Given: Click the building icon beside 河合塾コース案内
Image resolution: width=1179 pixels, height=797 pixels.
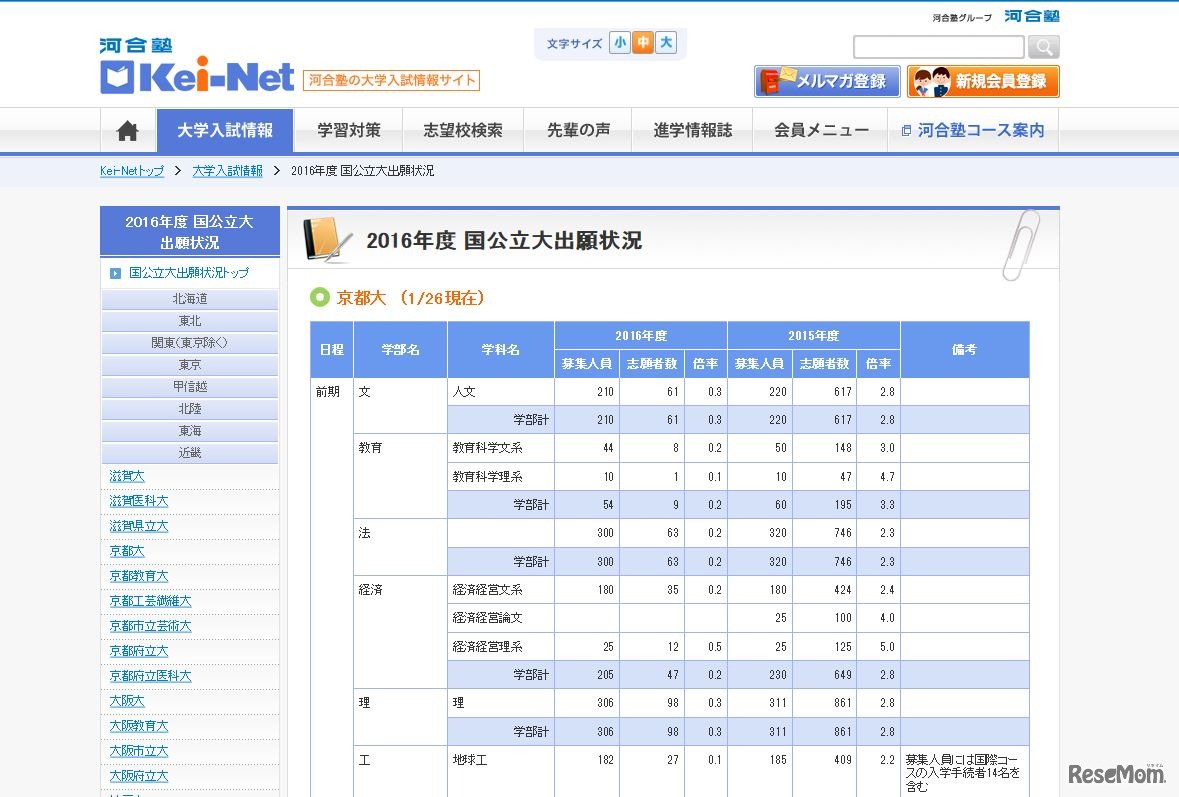Looking at the screenshot, I should pyautogui.click(x=904, y=130).
